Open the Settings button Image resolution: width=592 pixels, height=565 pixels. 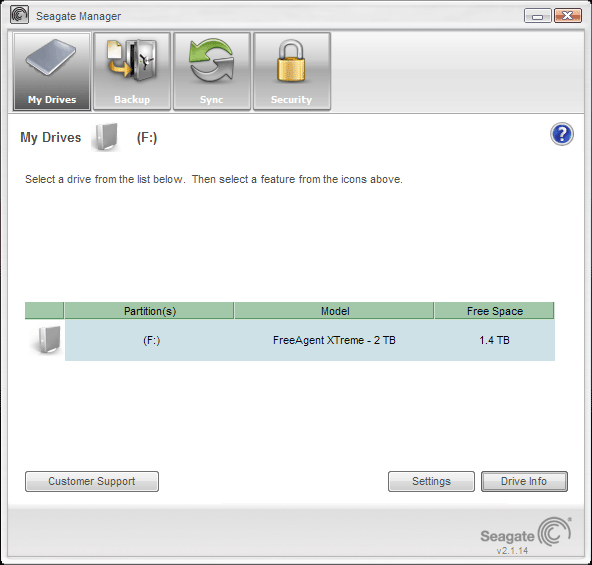point(431,481)
